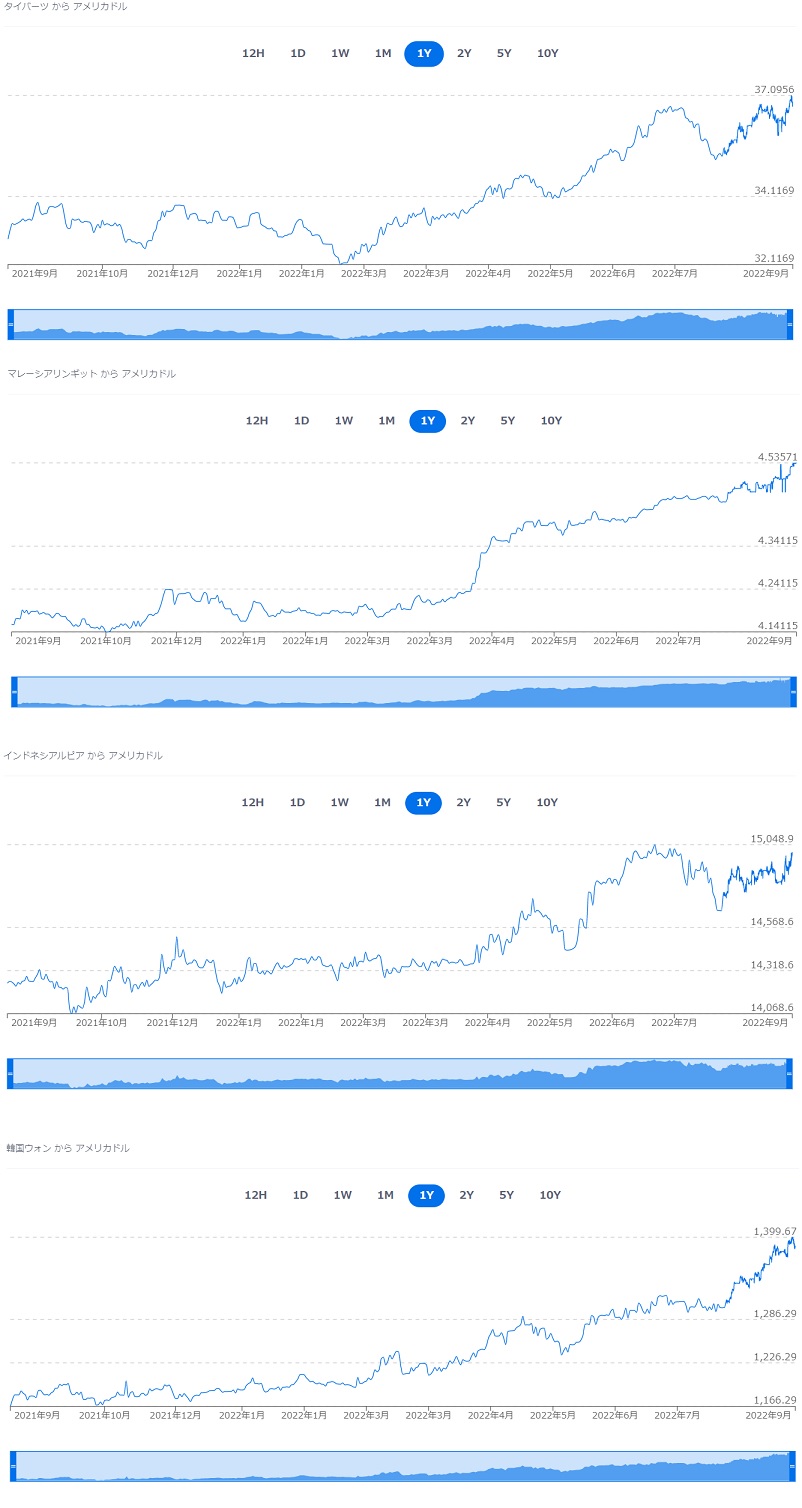Set Malaysian Ringgit chart to 1D range
The image size is (802, 1508).
point(301,421)
